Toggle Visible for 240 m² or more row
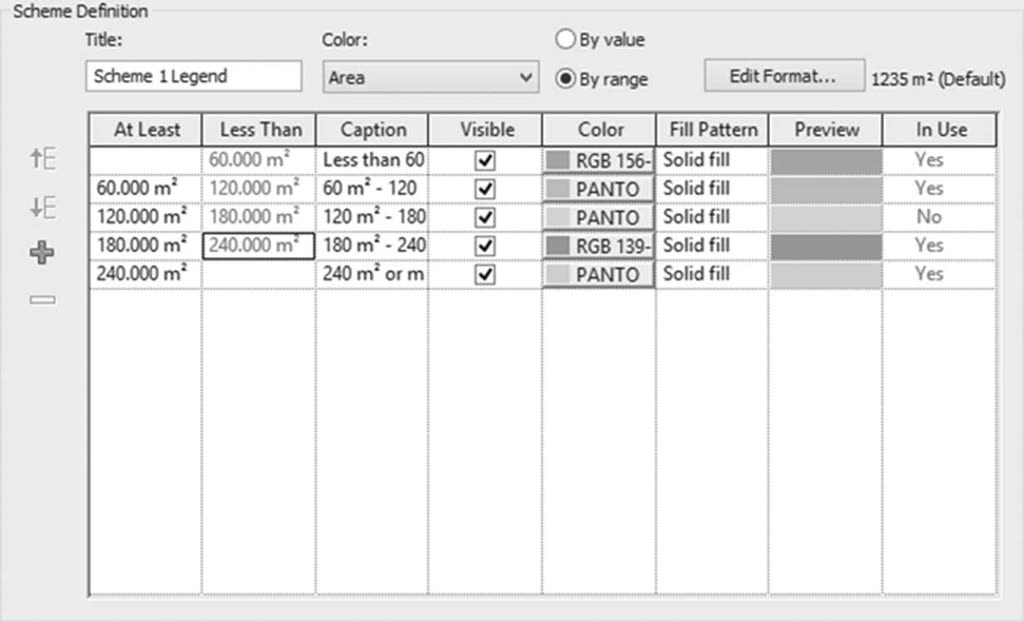 click(x=485, y=274)
